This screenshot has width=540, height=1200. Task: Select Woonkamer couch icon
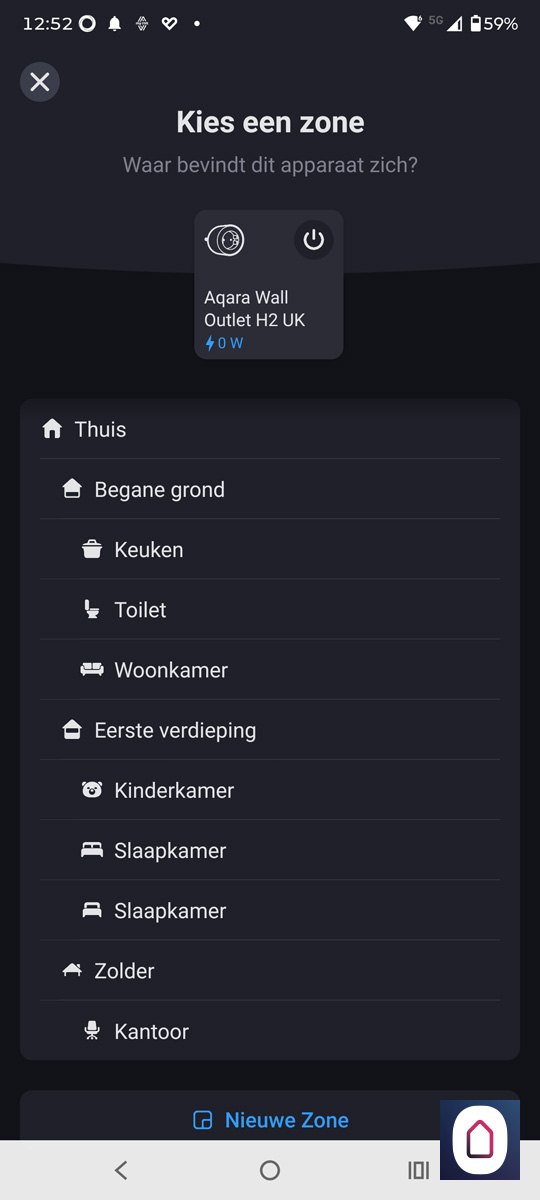point(92,669)
